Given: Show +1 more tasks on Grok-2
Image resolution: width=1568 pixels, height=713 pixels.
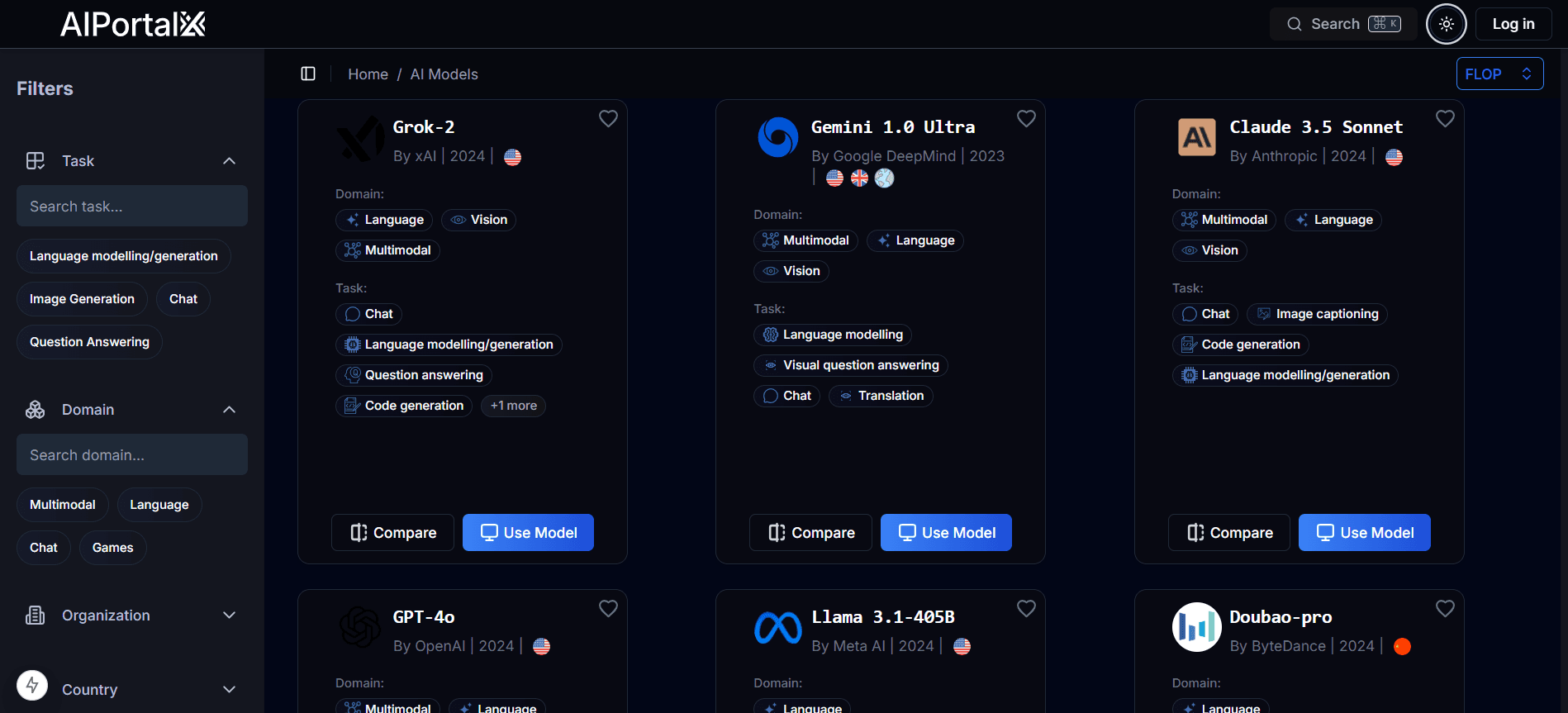Looking at the screenshot, I should 513,406.
